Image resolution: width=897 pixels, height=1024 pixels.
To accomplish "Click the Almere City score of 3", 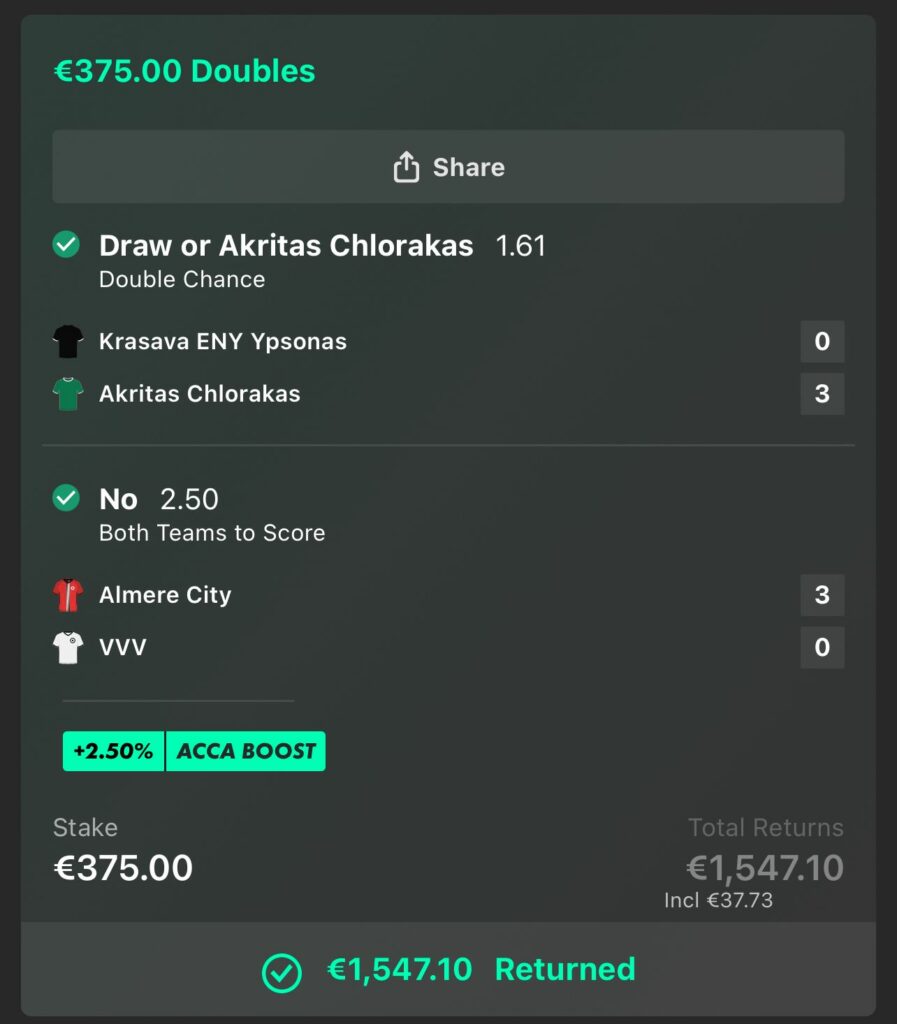I will (x=822, y=595).
